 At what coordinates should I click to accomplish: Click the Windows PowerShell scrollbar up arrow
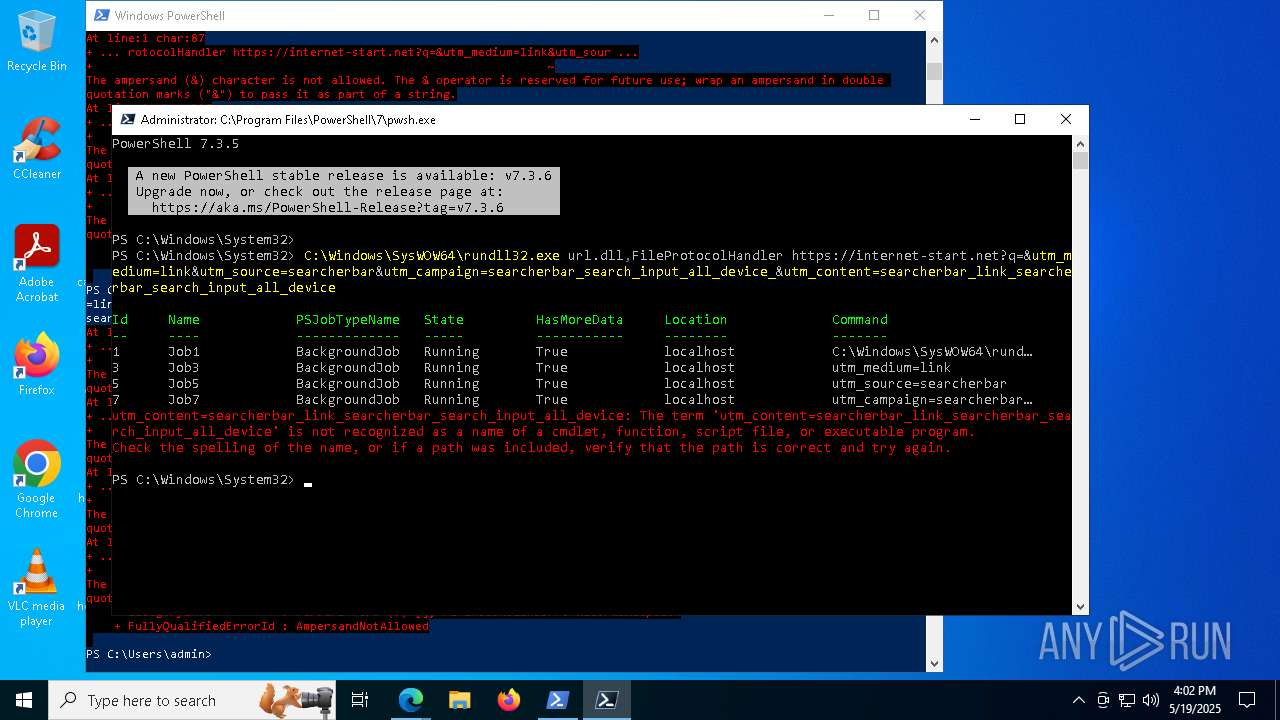pyautogui.click(x=934, y=40)
